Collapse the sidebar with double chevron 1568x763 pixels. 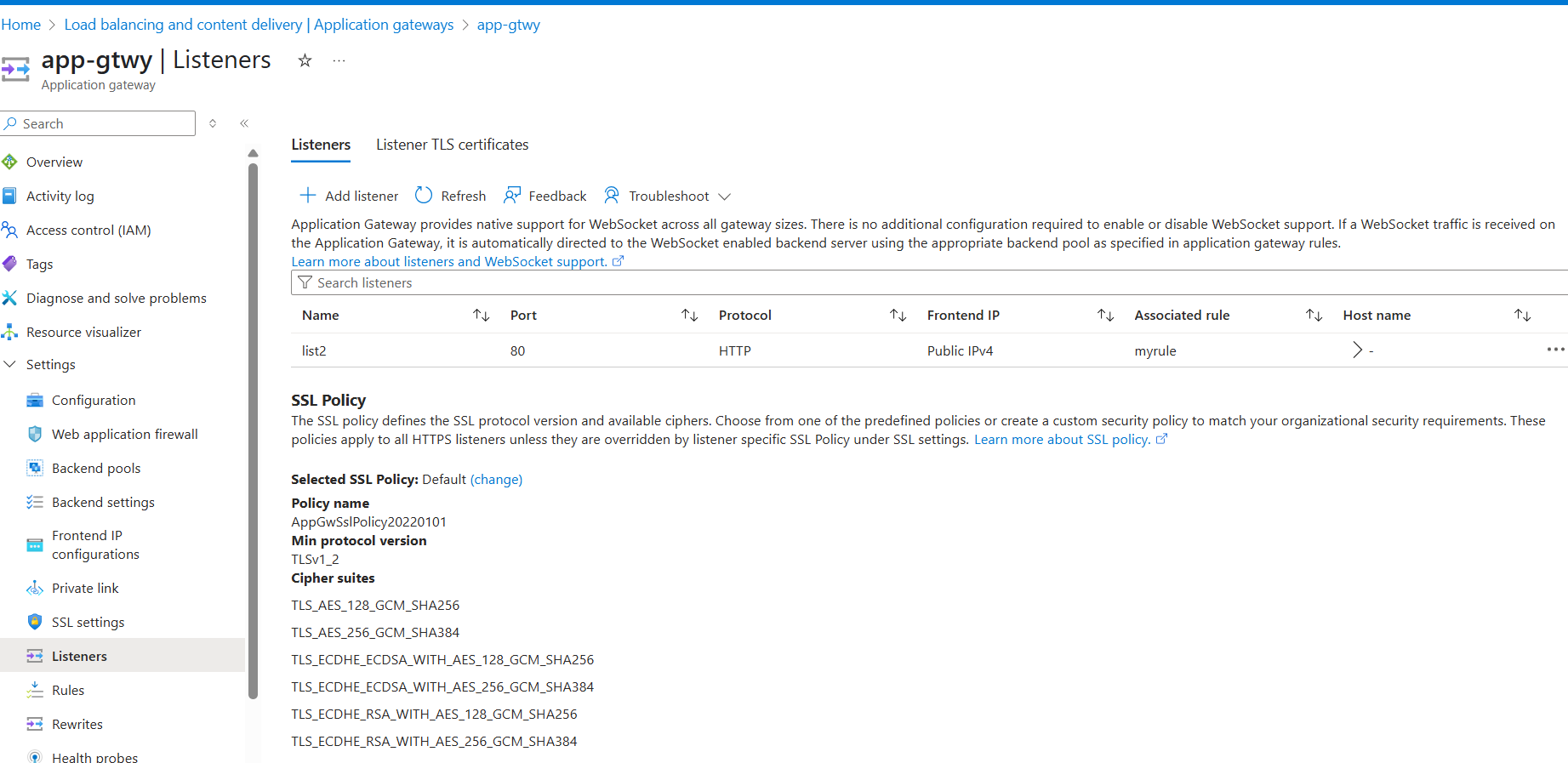pos(244,123)
